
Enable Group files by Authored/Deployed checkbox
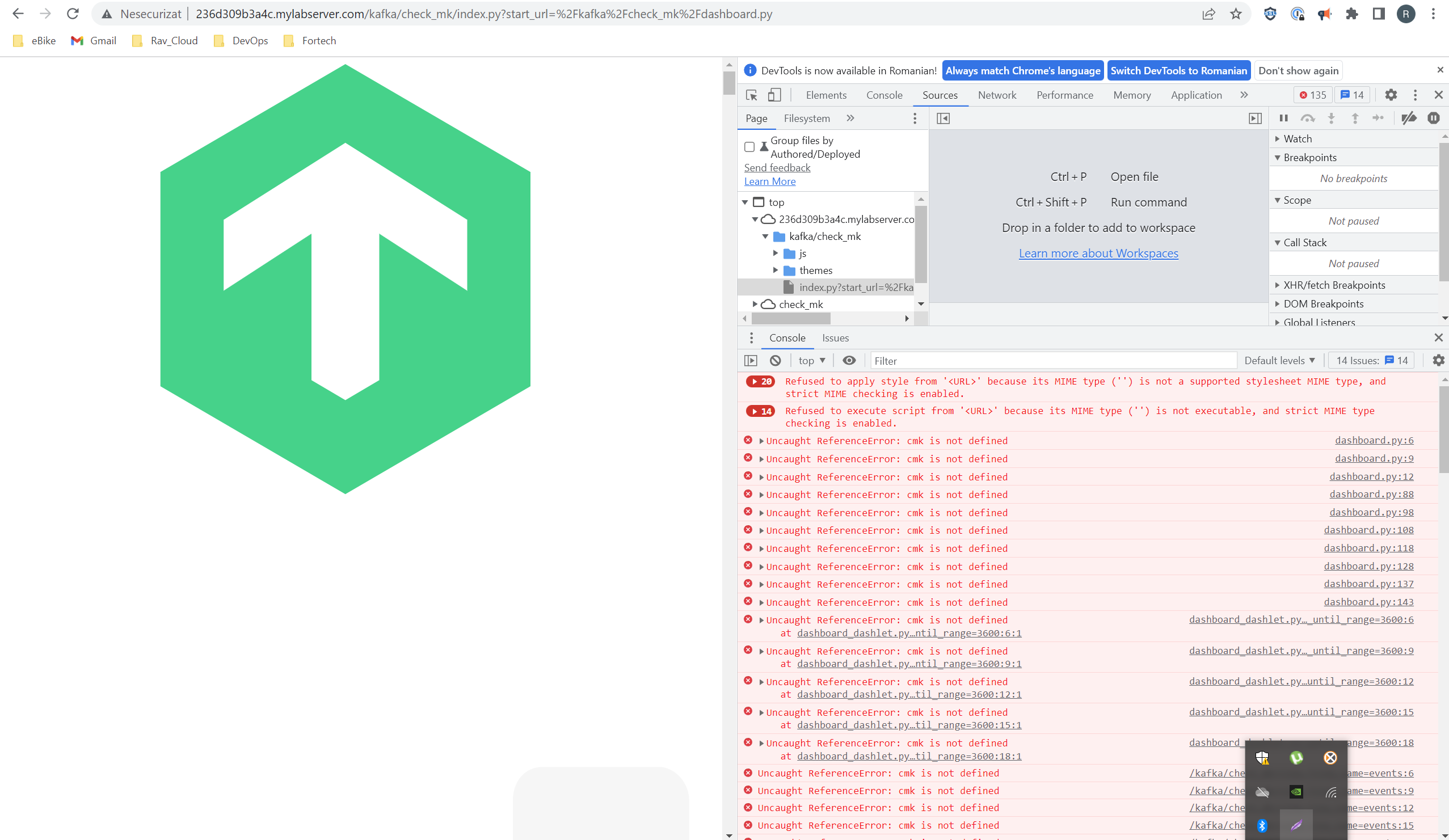749,147
